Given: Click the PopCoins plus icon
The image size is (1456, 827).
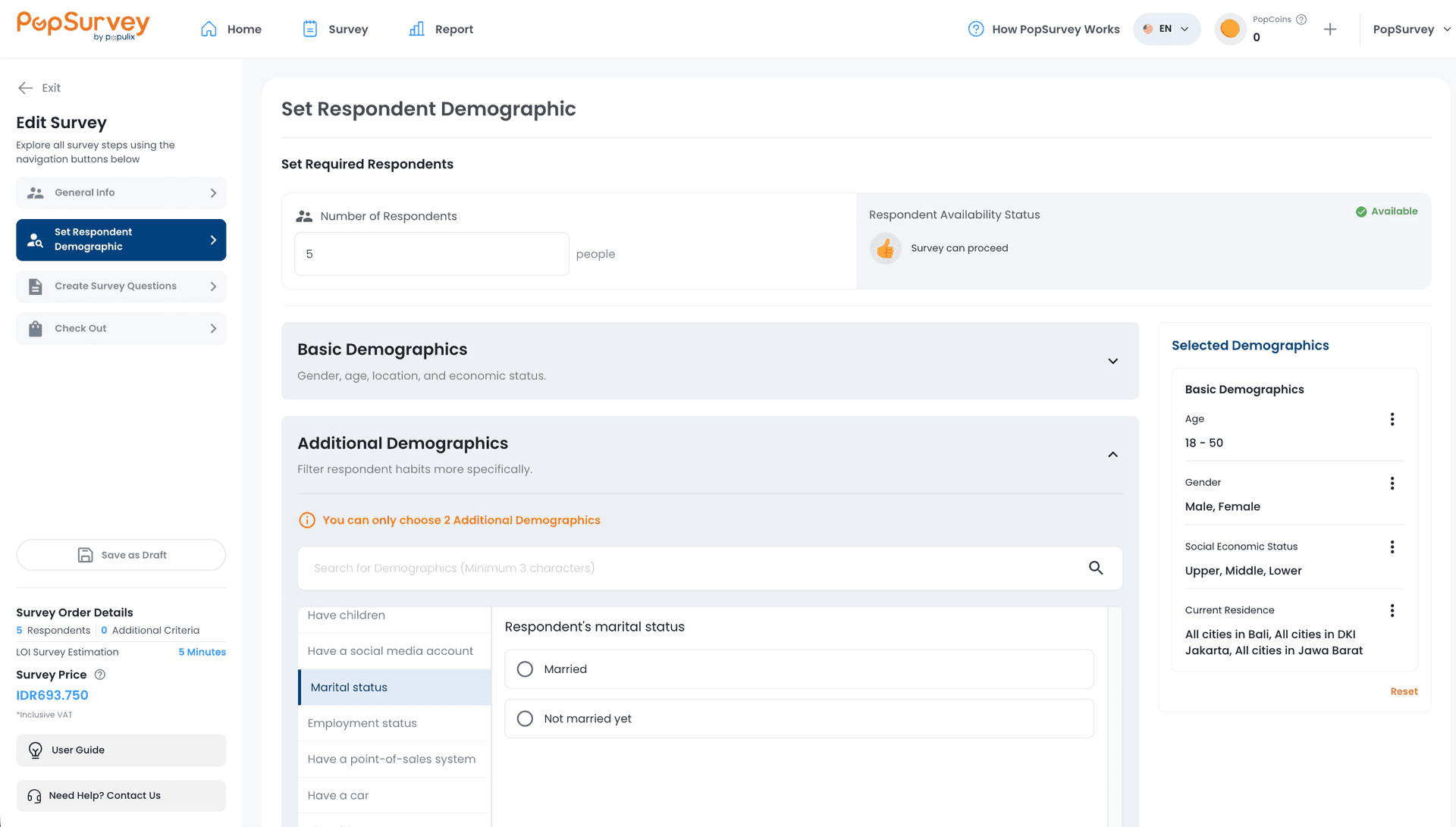Looking at the screenshot, I should click(x=1330, y=30).
